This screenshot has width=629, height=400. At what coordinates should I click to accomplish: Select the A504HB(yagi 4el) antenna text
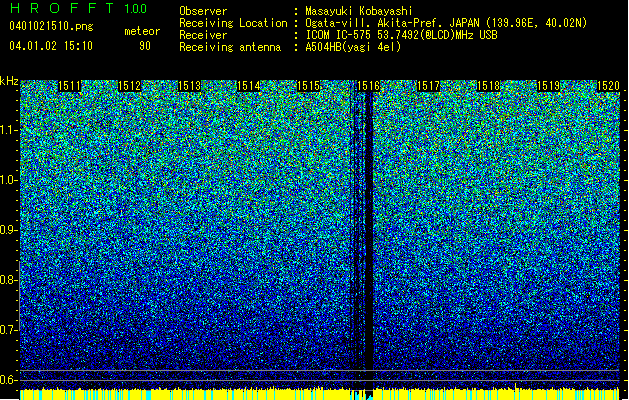353,47
